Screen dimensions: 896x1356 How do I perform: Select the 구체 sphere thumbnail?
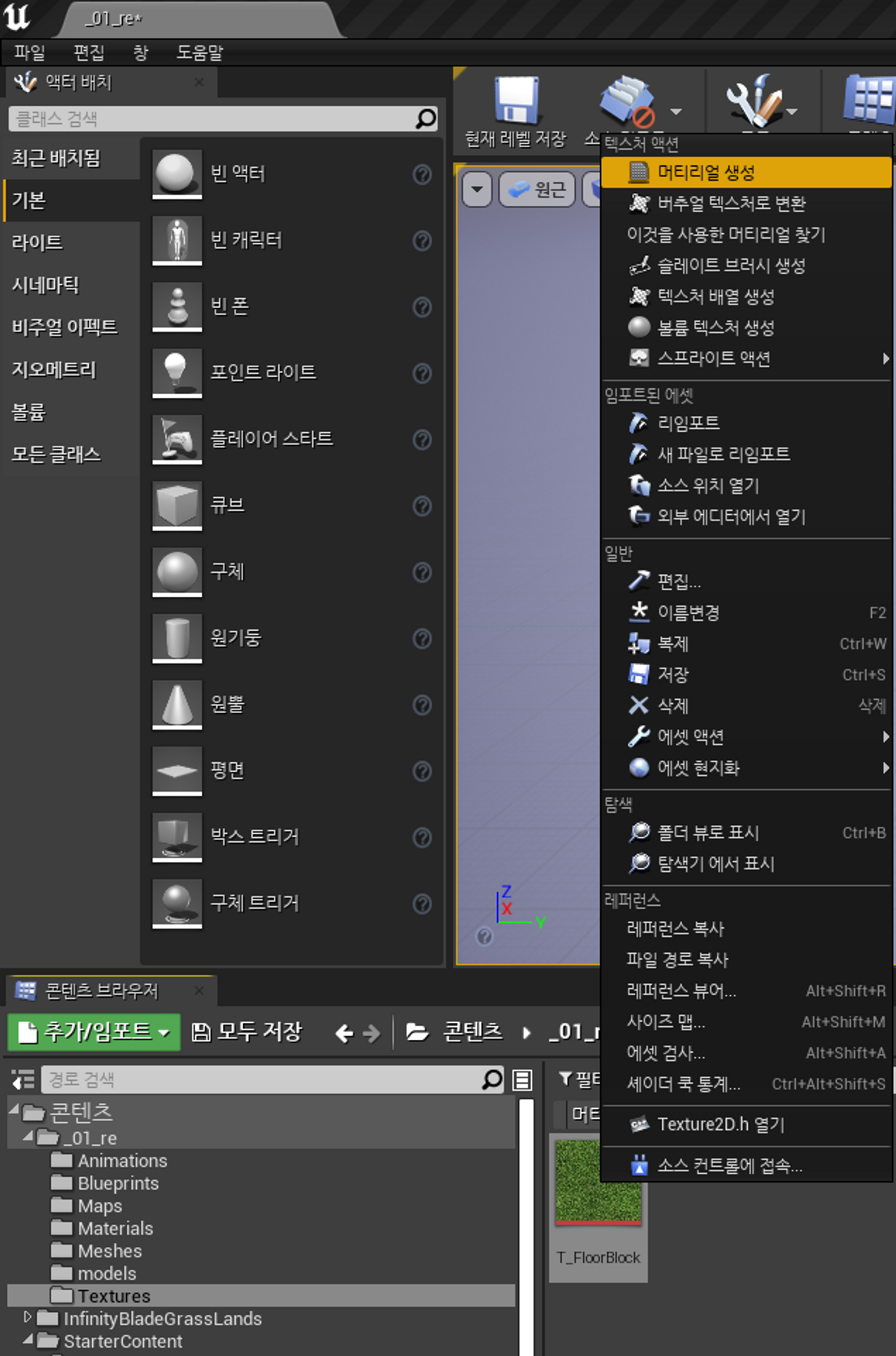pos(177,572)
